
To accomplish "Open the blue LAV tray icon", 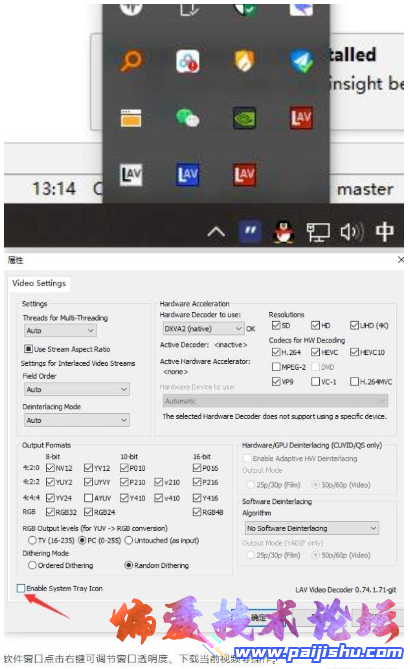I will tap(188, 175).
